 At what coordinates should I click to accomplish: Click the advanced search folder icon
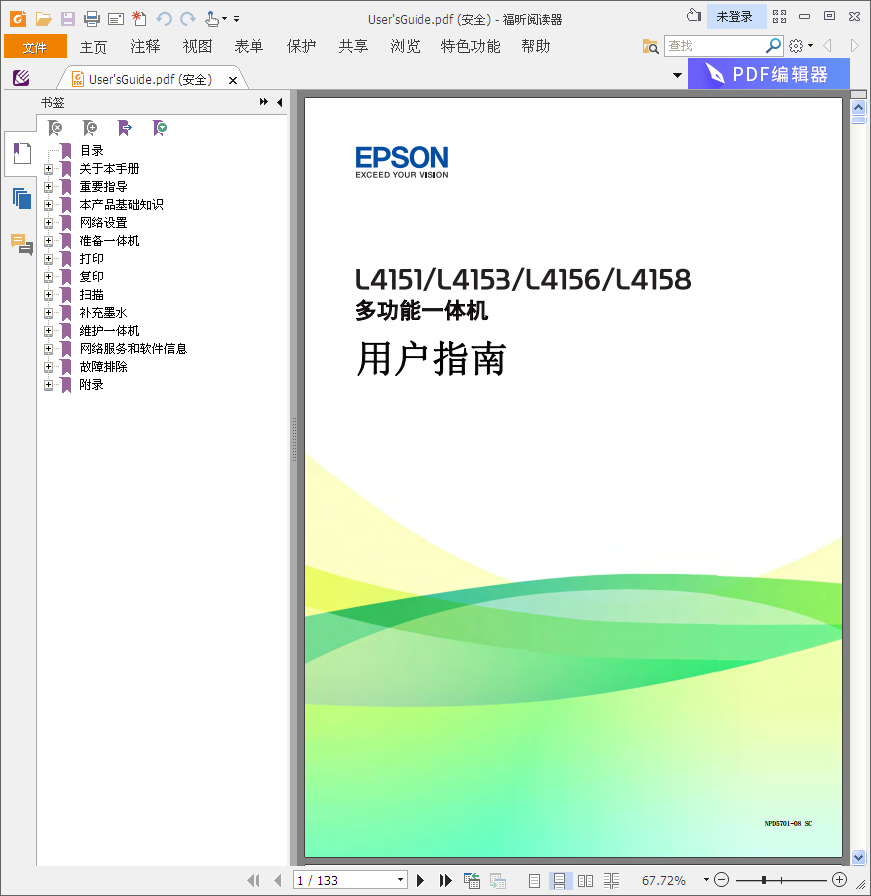coord(650,46)
